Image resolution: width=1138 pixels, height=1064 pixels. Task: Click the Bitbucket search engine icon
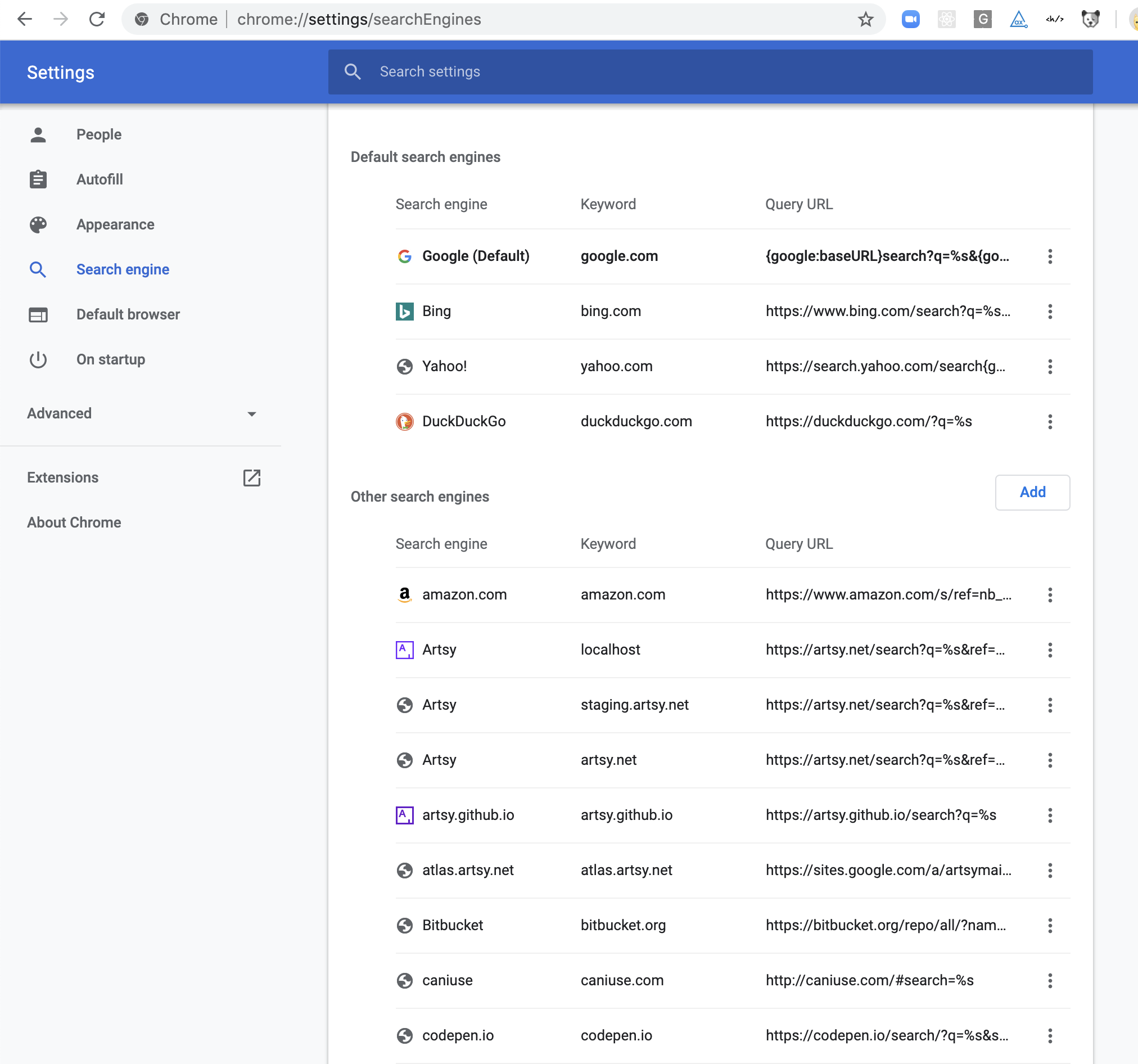click(405, 924)
